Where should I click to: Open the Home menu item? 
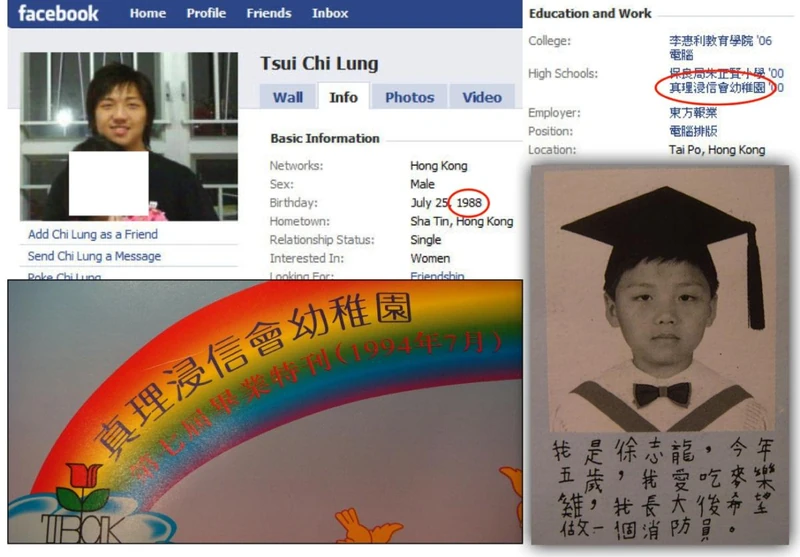[147, 13]
